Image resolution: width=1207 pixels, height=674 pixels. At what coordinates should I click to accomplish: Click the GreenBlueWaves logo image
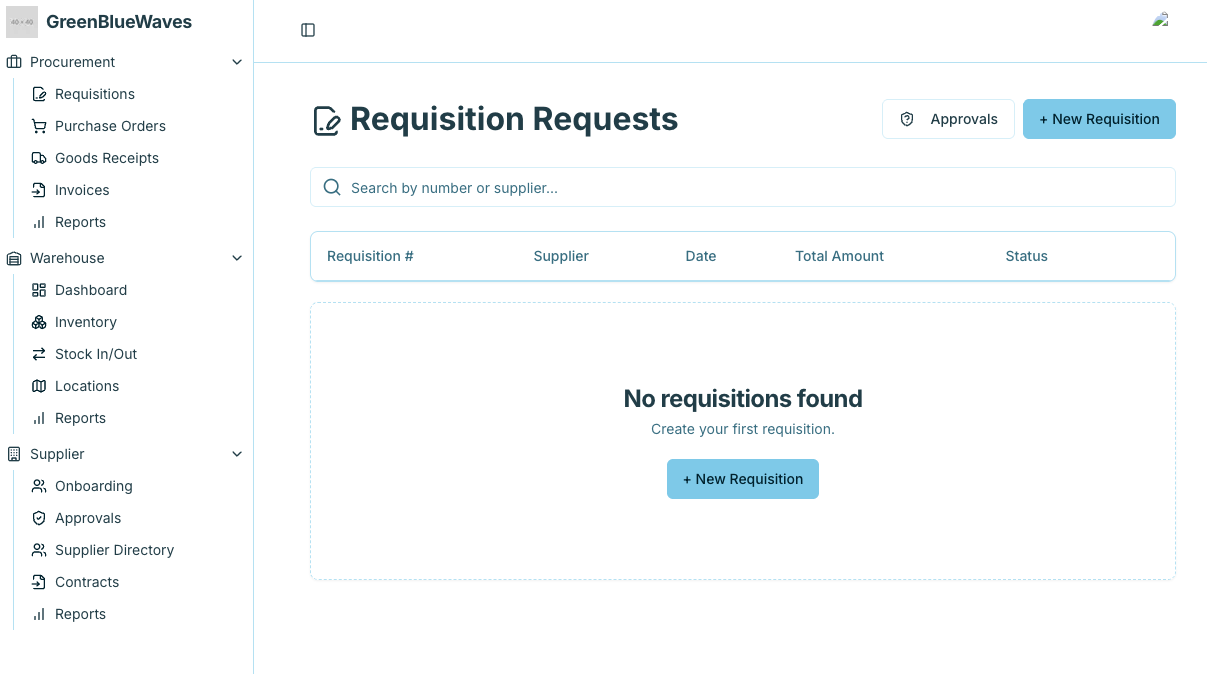[22, 22]
